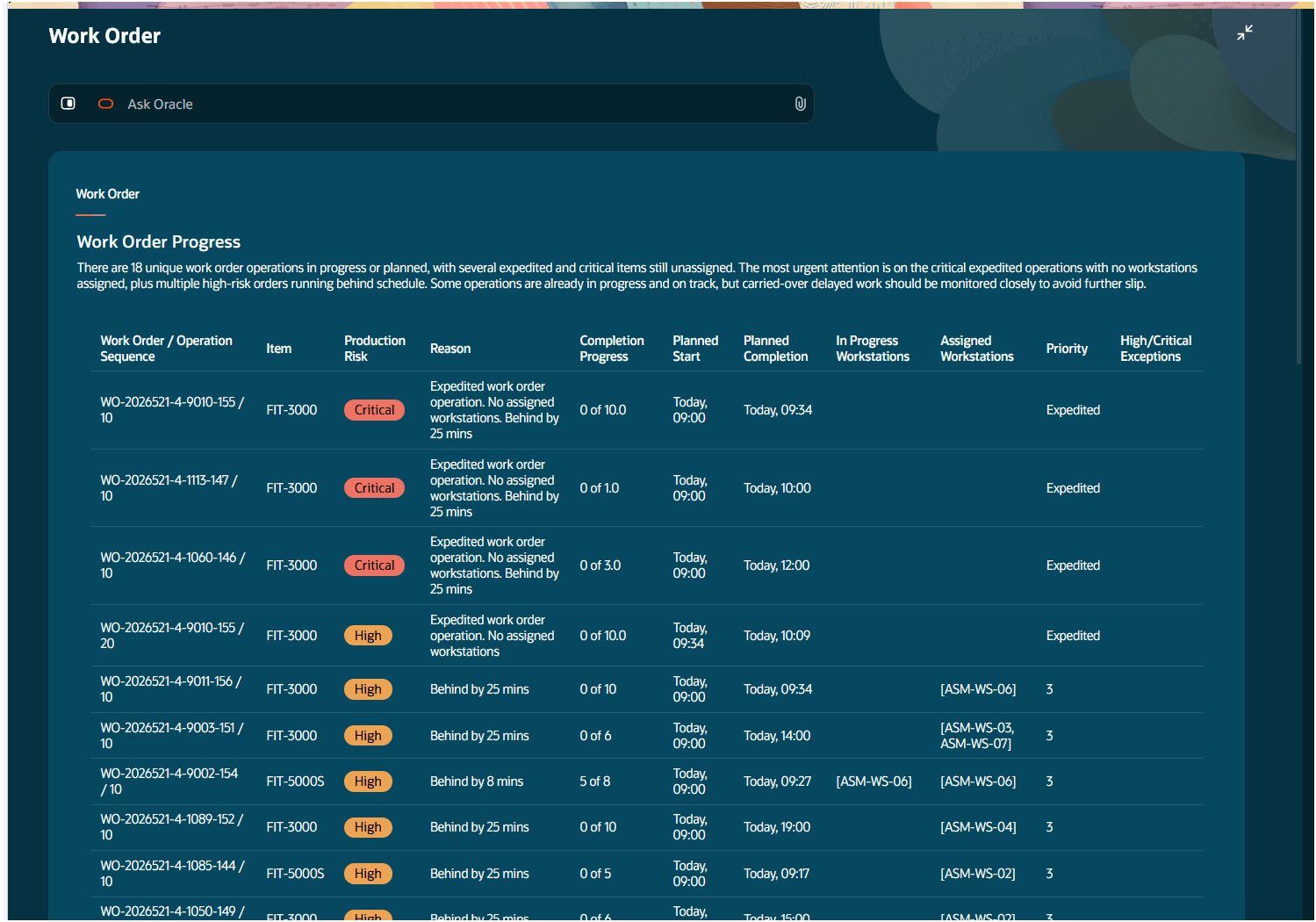
Task: Click 'Behind by 8 mins' reason cell
Action: tap(477, 782)
